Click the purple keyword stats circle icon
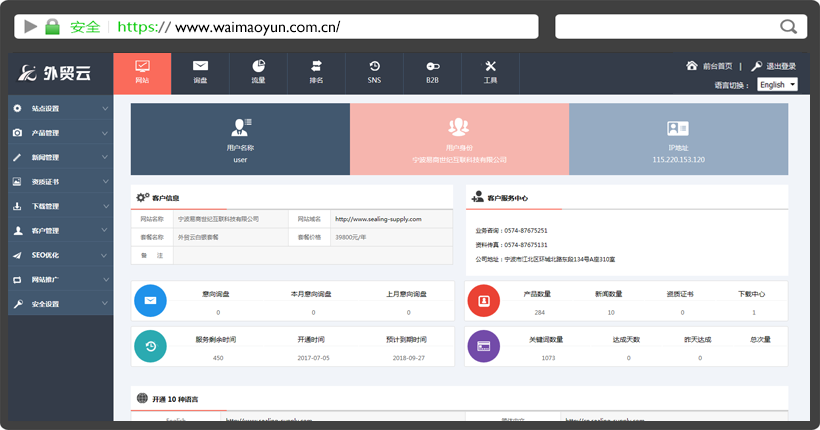This screenshot has width=820, height=430. [483, 346]
